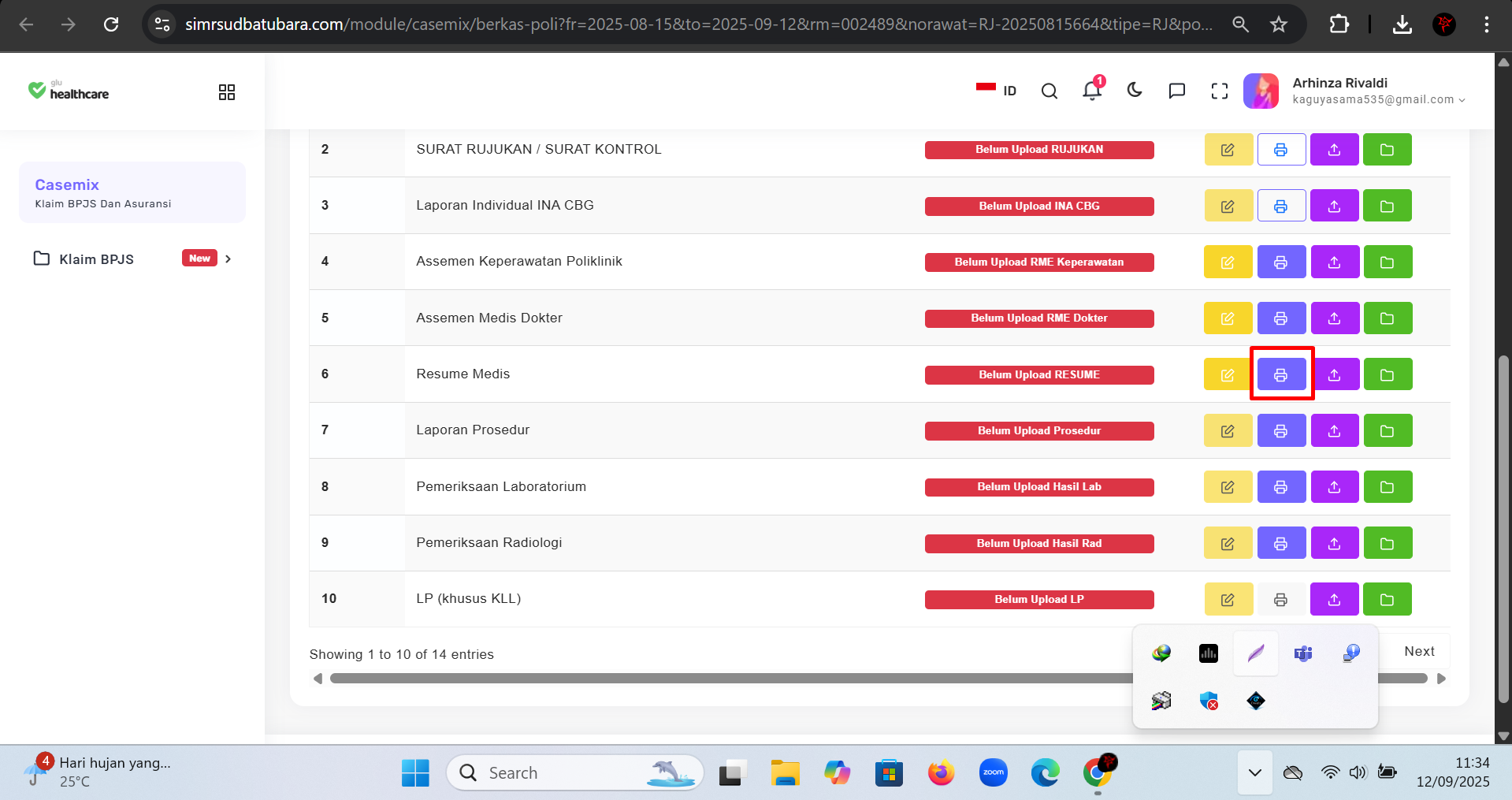This screenshot has height=800, width=1512.
Task: Switch language using ID flag selector
Action: click(996, 91)
